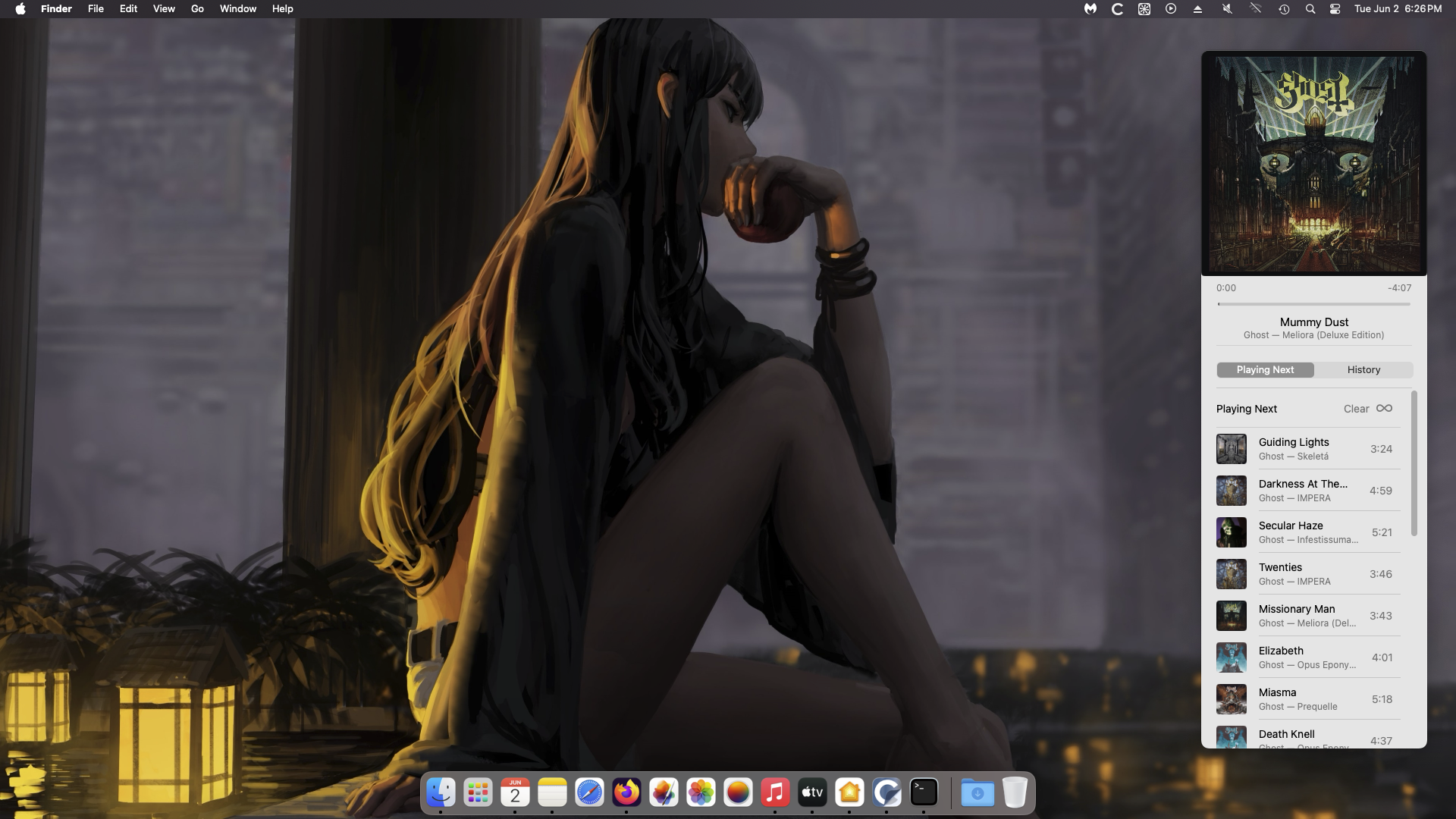Open the Edit menu

pyautogui.click(x=128, y=9)
